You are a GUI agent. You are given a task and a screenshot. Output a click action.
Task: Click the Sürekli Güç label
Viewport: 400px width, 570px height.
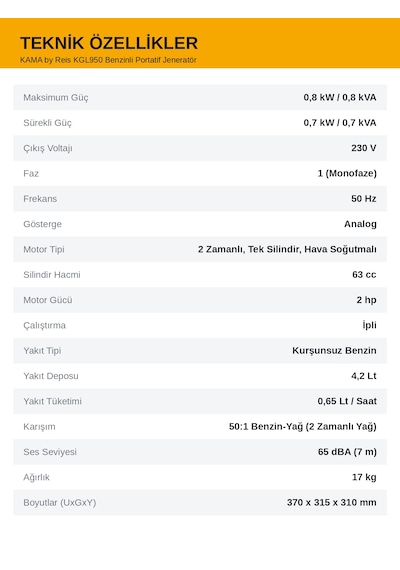(48, 123)
